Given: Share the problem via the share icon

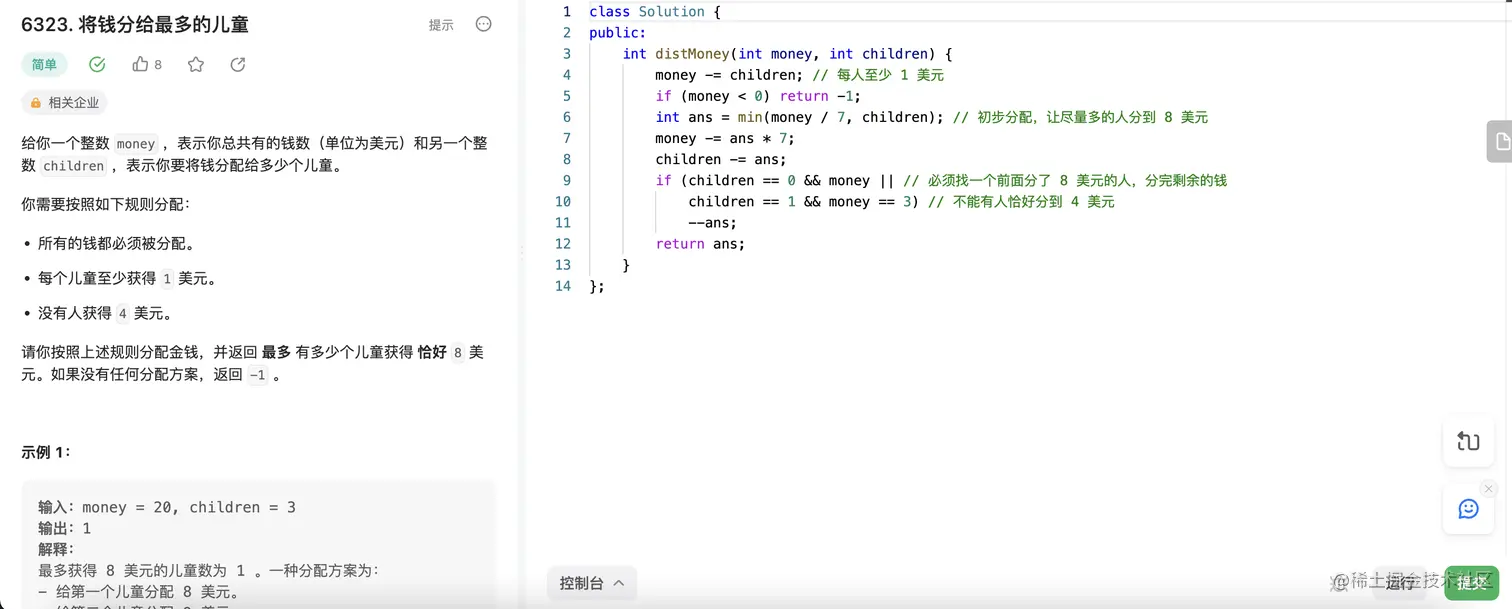Looking at the screenshot, I should [x=238, y=64].
